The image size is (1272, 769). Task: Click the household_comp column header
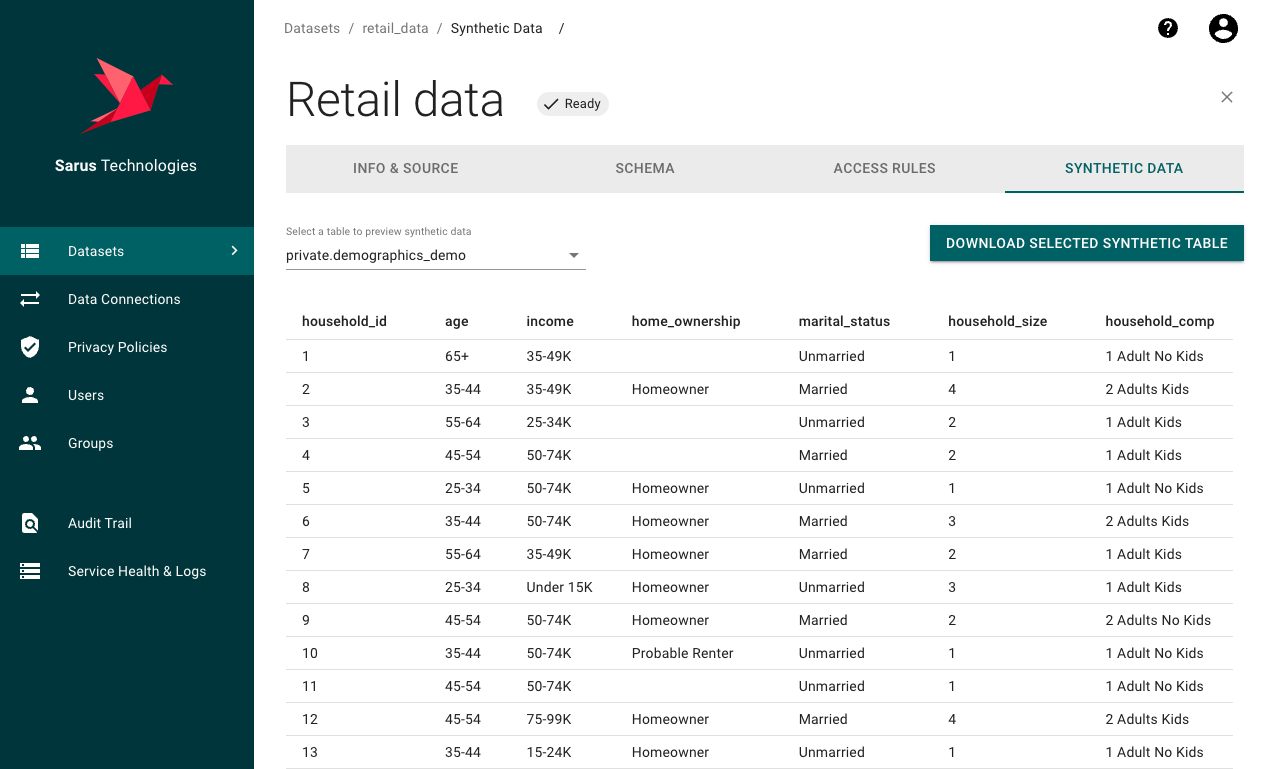[x=1159, y=321]
